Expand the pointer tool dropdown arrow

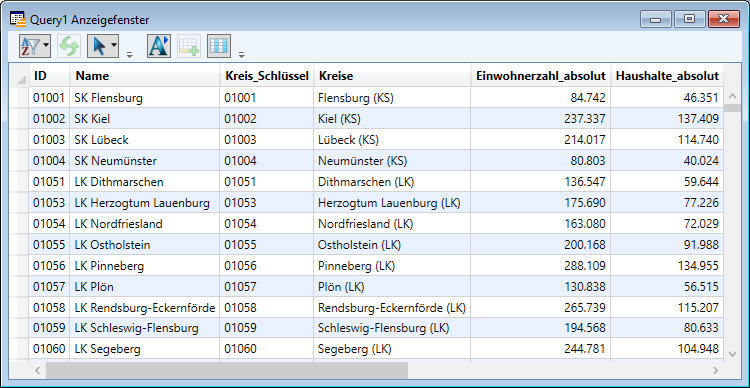114,46
